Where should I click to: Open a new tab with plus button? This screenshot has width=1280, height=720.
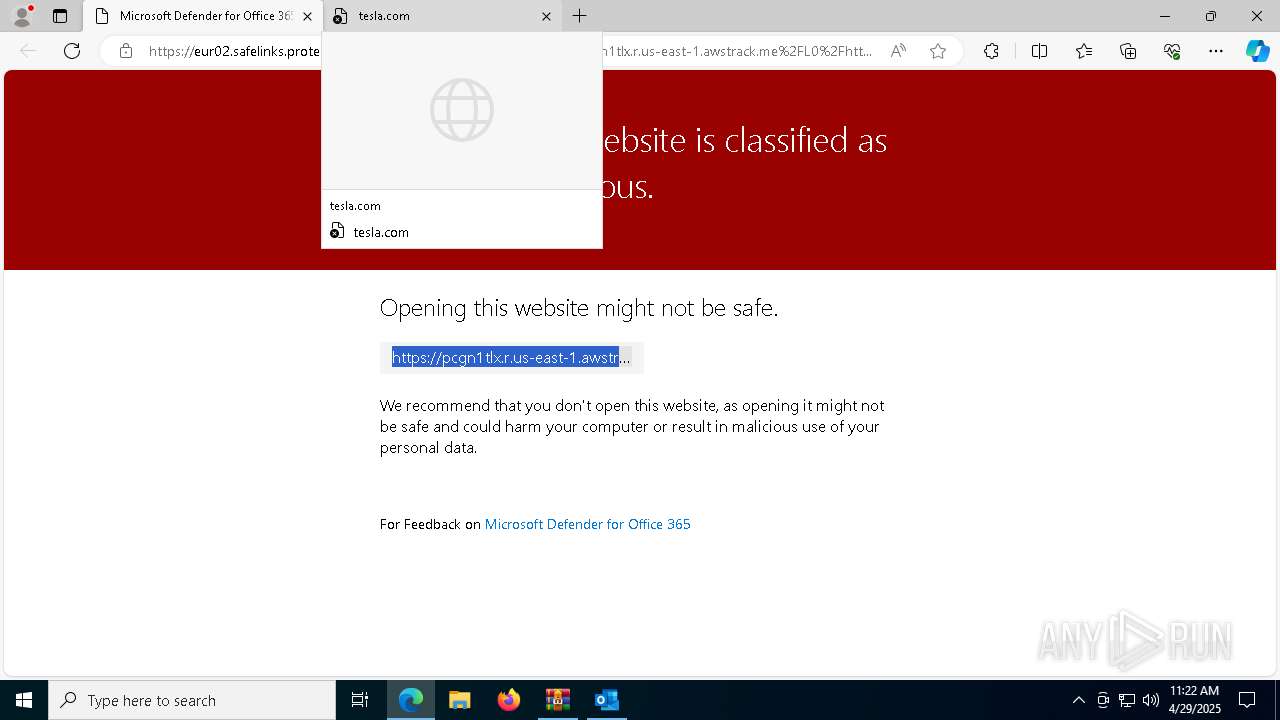click(580, 16)
